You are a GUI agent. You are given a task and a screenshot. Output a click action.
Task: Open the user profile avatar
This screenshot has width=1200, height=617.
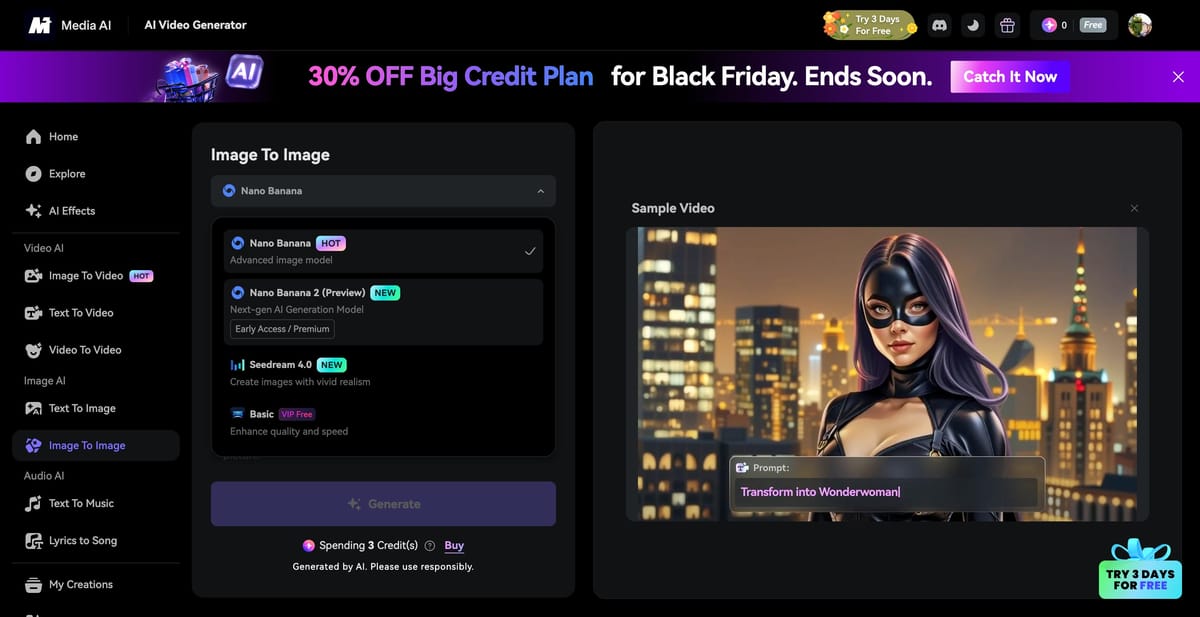[x=1140, y=25]
